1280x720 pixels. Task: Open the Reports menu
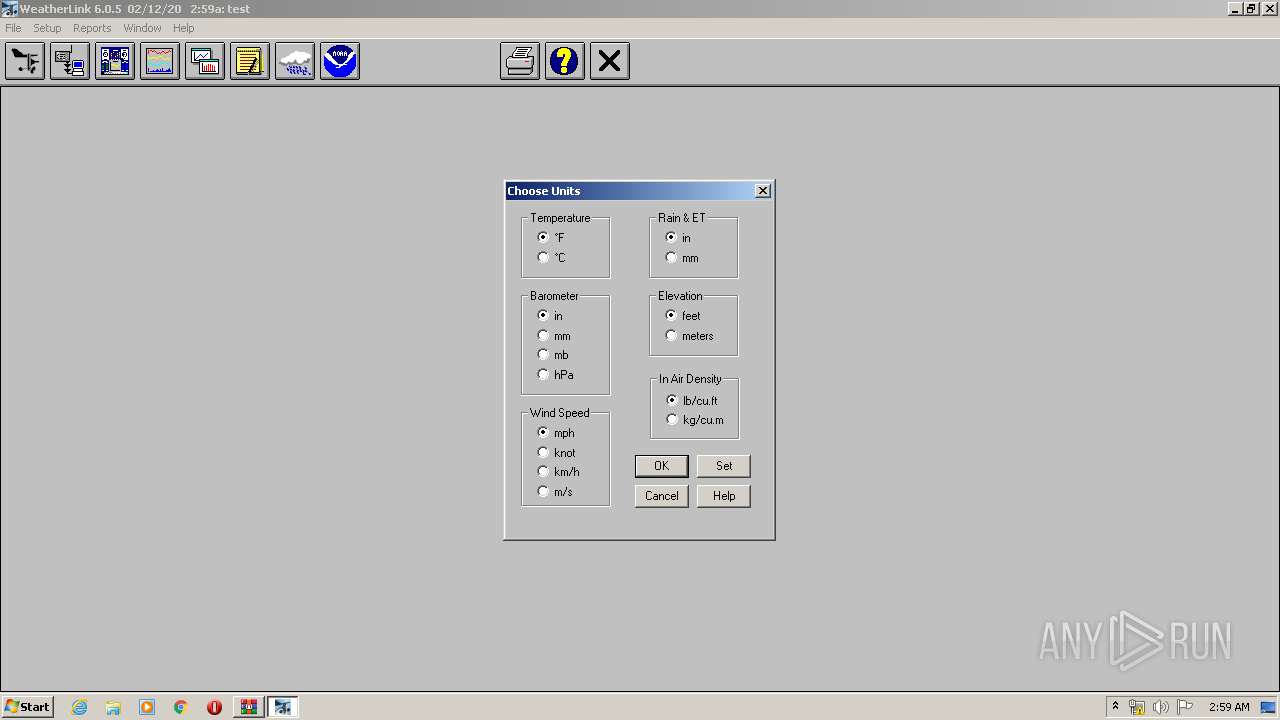pos(92,28)
